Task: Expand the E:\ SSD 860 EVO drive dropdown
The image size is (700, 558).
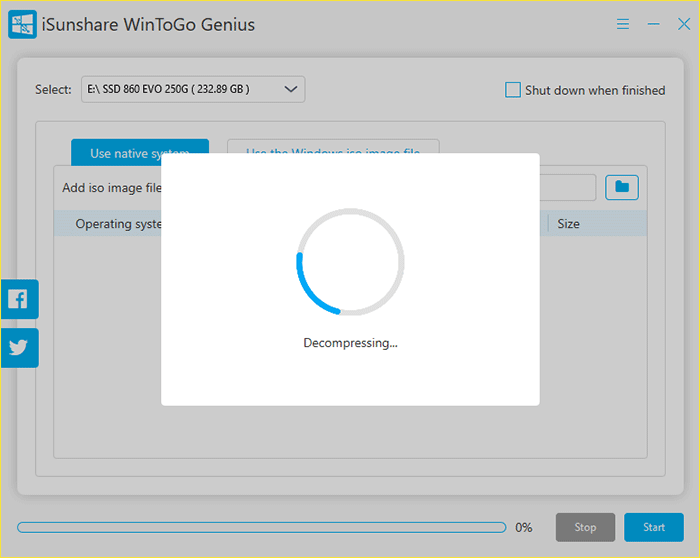Action: pyautogui.click(x=193, y=89)
